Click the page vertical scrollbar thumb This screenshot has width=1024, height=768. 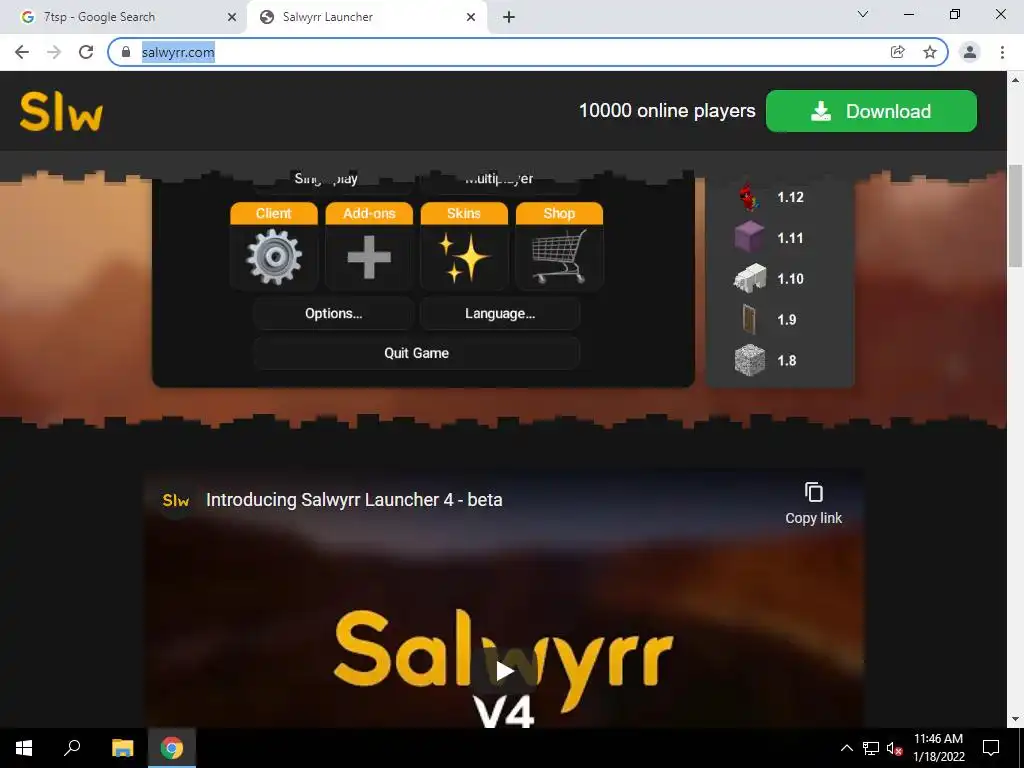[x=1015, y=216]
